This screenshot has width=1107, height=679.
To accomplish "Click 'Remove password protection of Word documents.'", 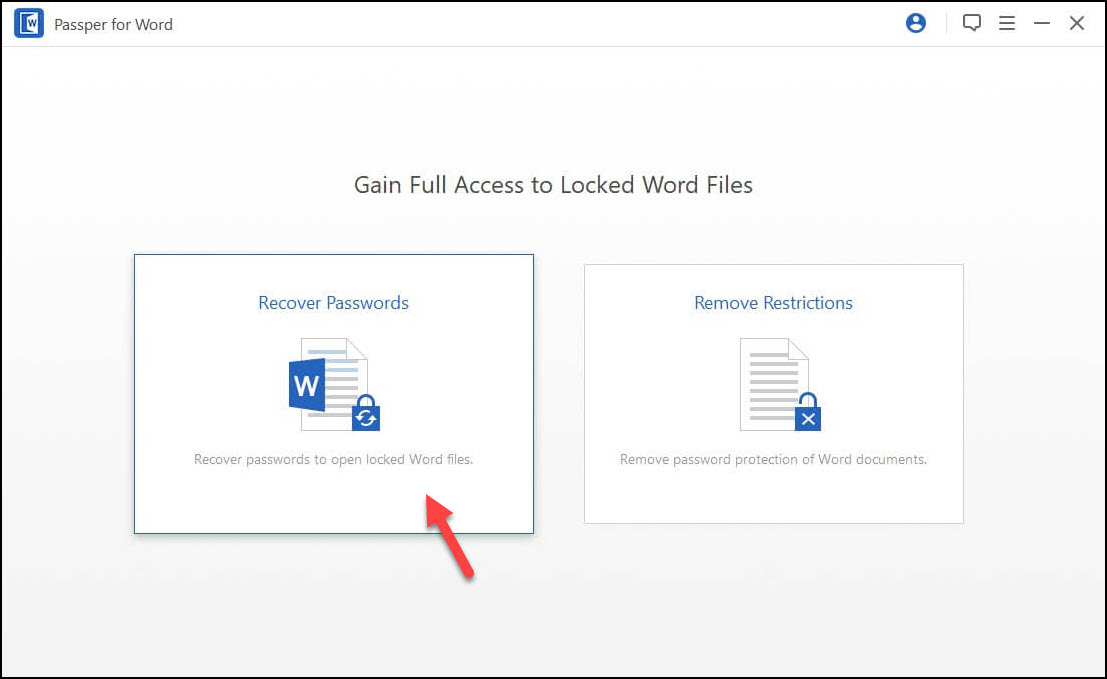I will point(773,459).
